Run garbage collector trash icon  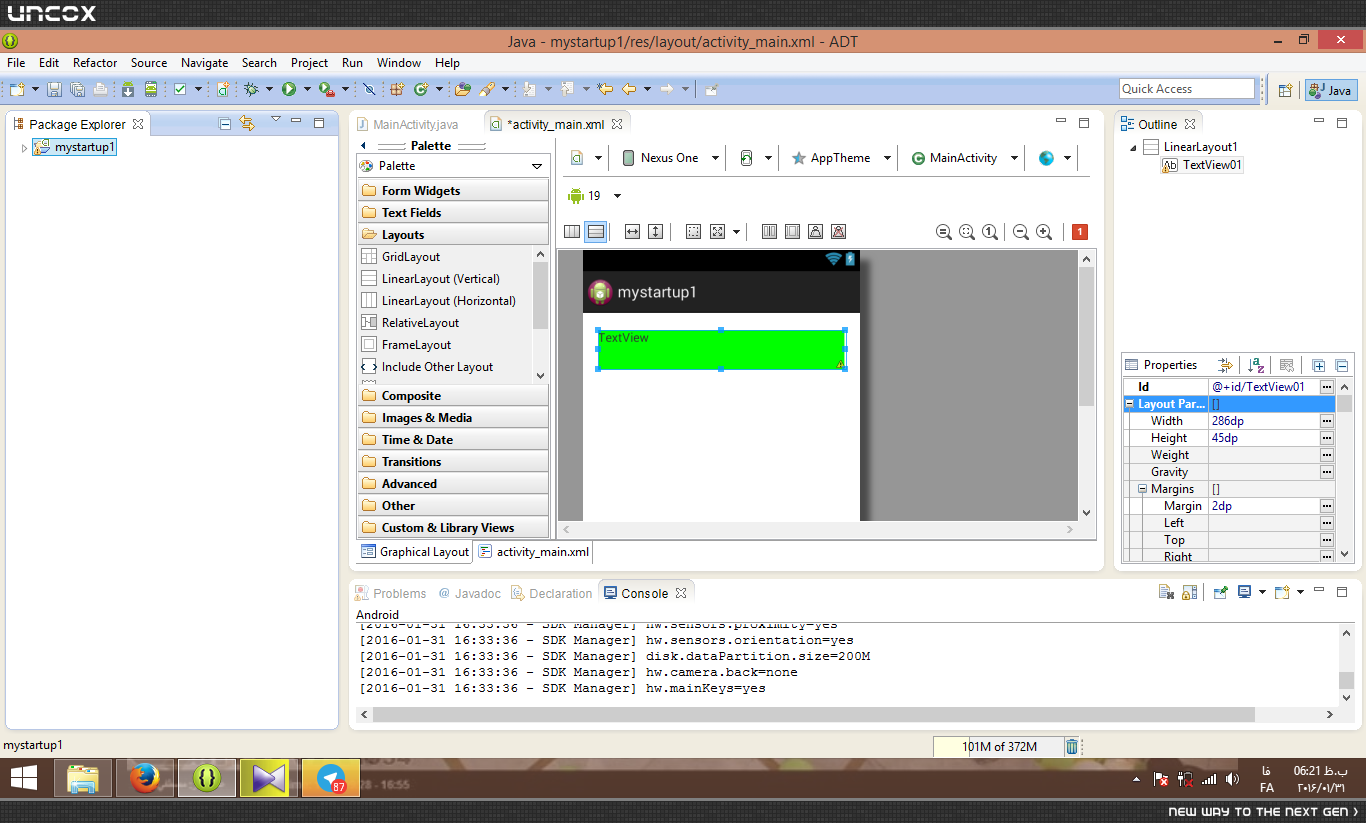pos(1072,746)
